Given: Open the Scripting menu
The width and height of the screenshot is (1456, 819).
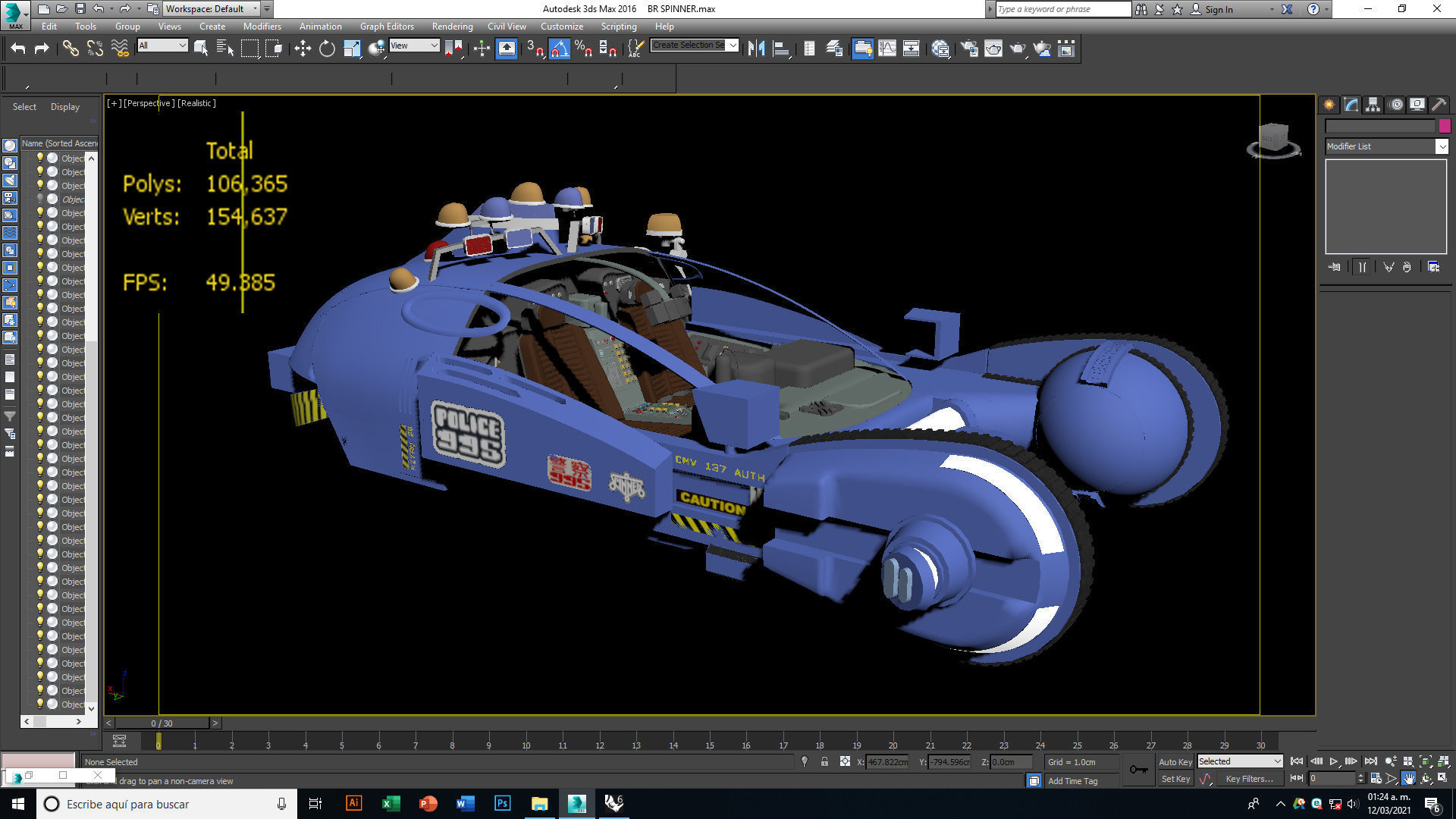Looking at the screenshot, I should pyautogui.click(x=619, y=26).
